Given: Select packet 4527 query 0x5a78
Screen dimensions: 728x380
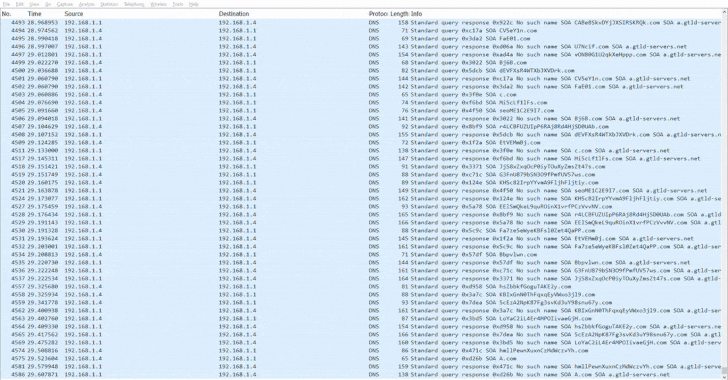Looking at the screenshot, I should (361, 207).
